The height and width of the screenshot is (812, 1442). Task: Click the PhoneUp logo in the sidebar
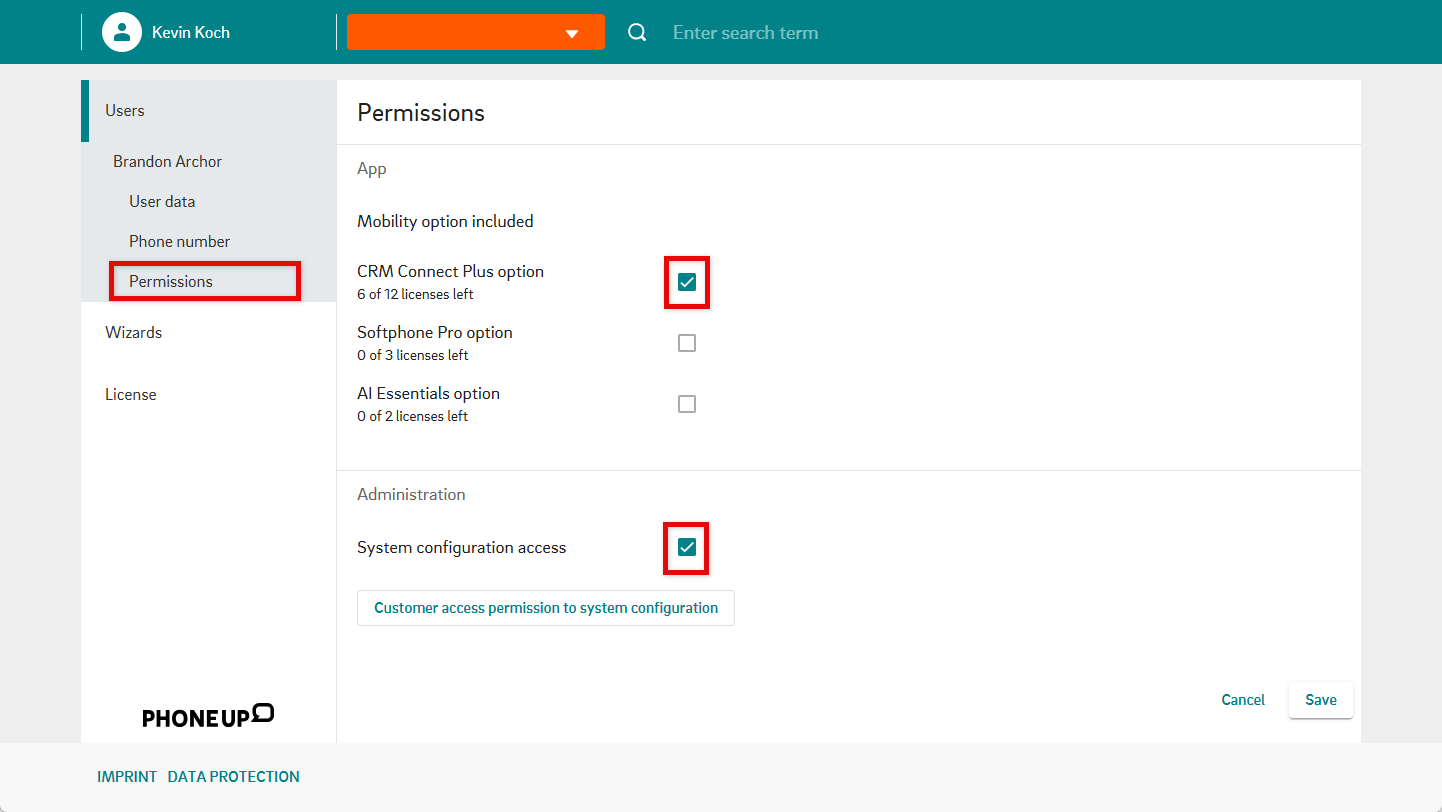click(208, 715)
